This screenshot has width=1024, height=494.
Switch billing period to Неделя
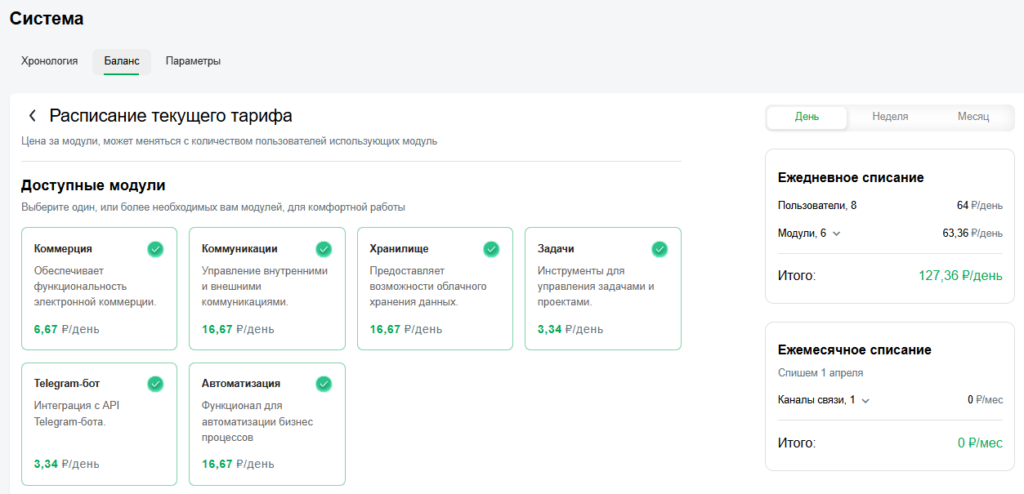[890, 117]
